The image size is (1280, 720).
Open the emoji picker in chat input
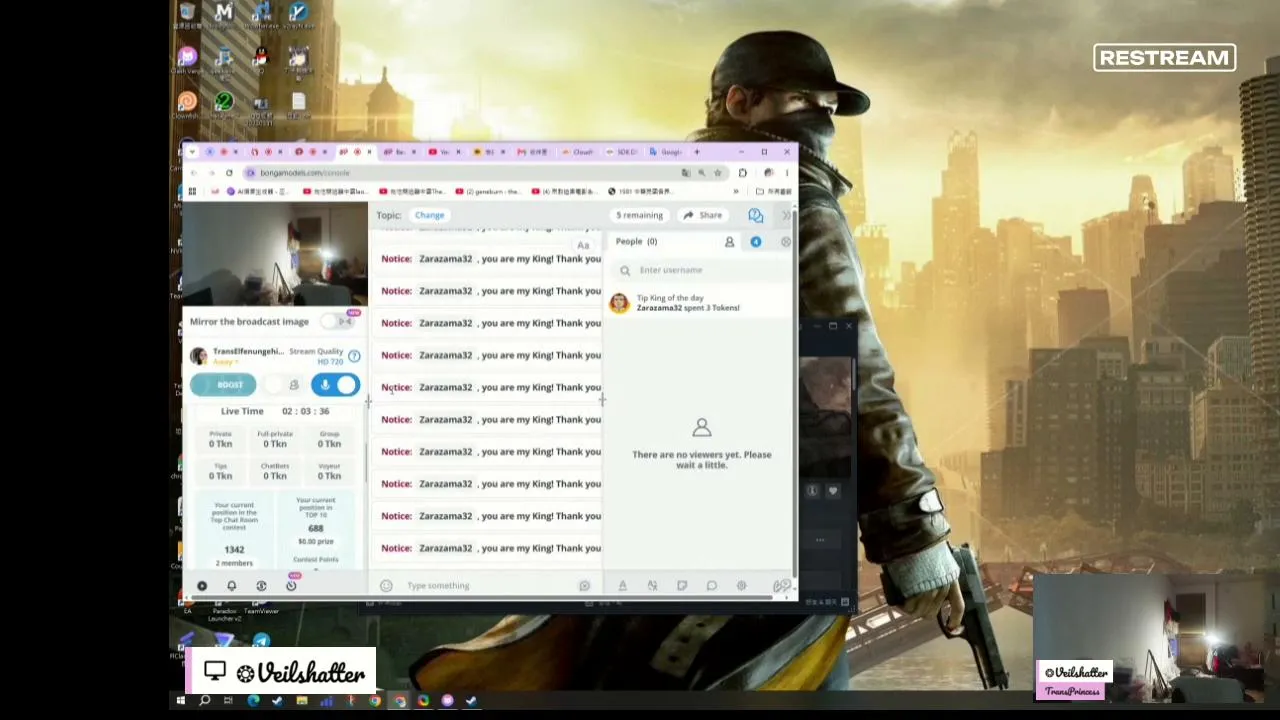[386, 586]
